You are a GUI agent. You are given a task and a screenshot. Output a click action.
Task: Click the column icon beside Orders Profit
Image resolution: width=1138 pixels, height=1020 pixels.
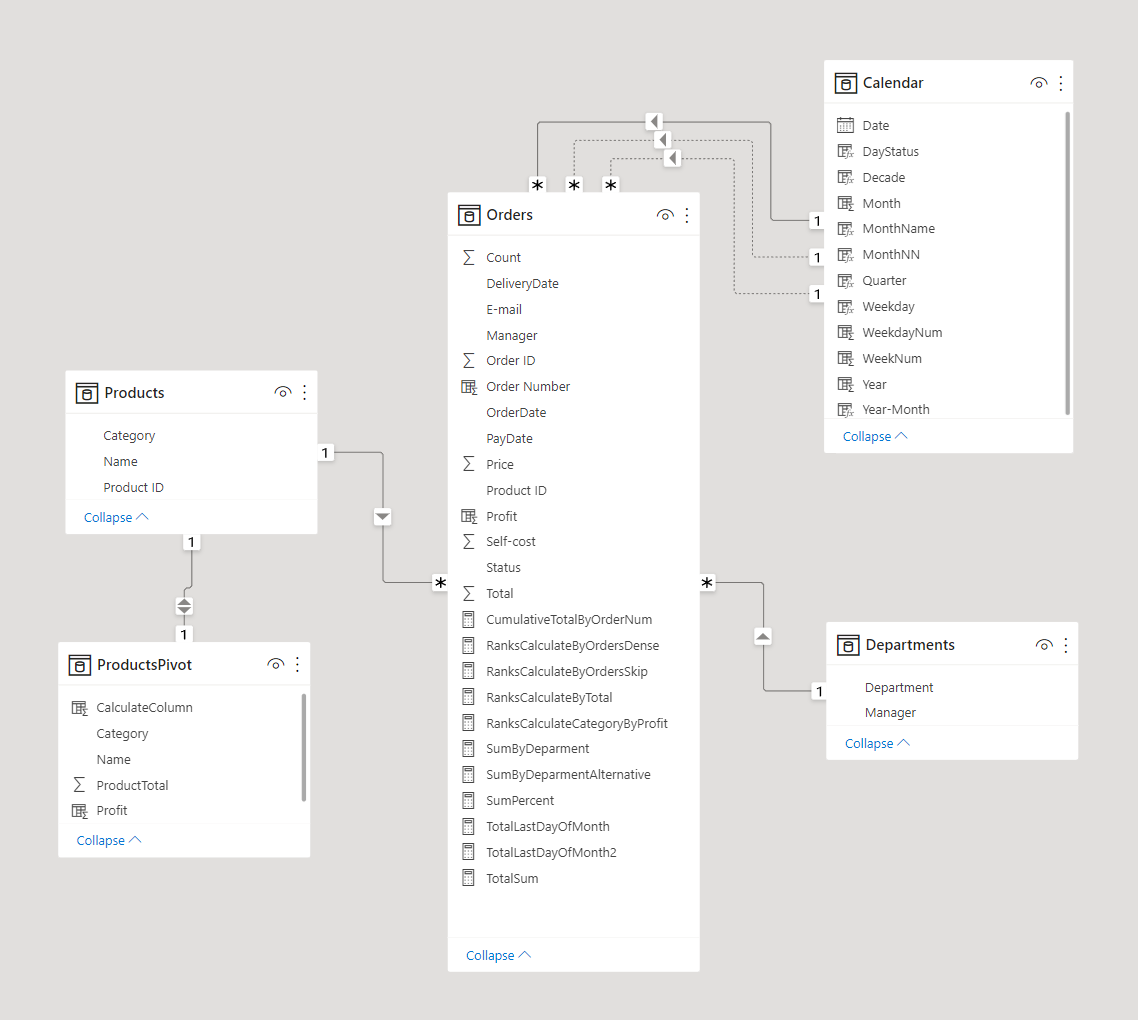[469, 517]
